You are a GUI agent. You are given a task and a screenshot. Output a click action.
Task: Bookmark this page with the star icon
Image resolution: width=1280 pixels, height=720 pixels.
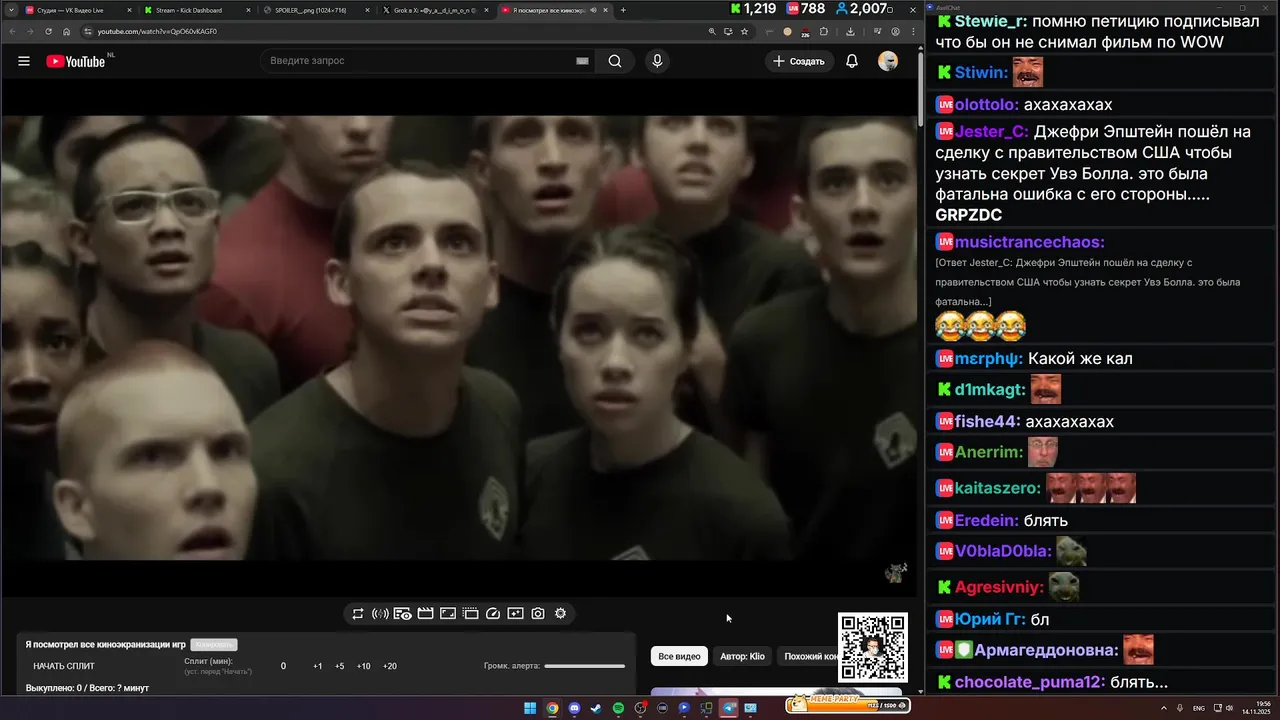[x=744, y=31]
